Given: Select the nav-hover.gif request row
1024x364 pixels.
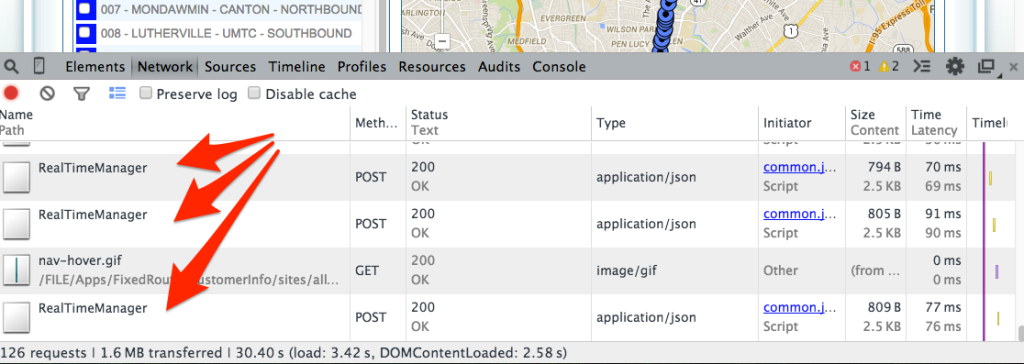Looking at the screenshot, I should click(x=508, y=271).
